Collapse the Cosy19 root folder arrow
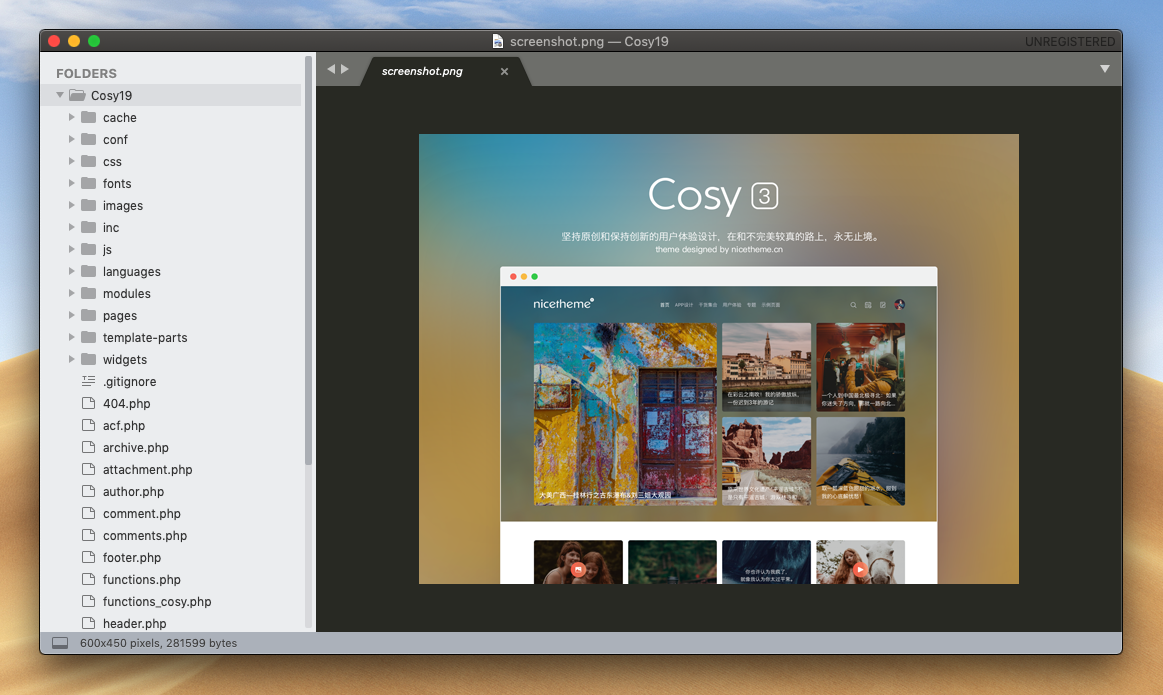Image resolution: width=1163 pixels, height=695 pixels. pyautogui.click(x=60, y=95)
